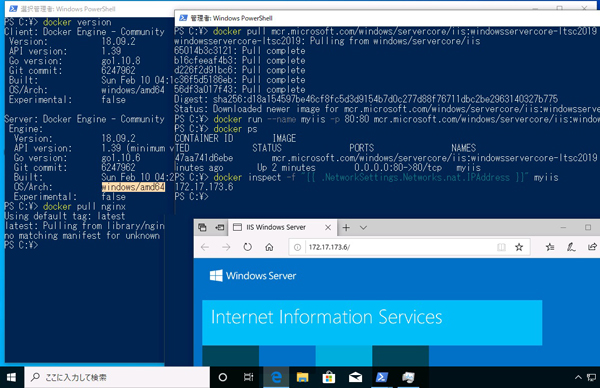Close the IIS Windows Server tab
The height and width of the screenshot is (388, 600).
328,227
